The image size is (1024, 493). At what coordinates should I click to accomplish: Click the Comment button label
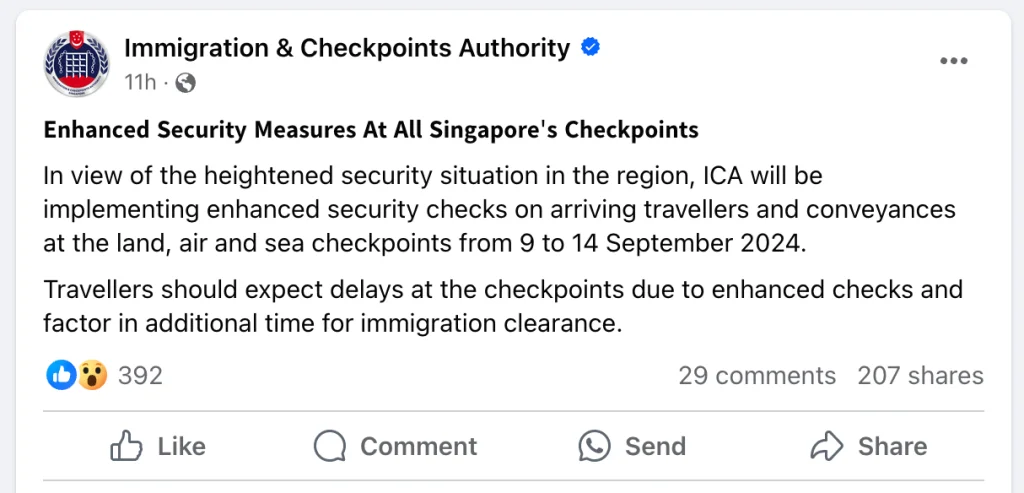419,447
